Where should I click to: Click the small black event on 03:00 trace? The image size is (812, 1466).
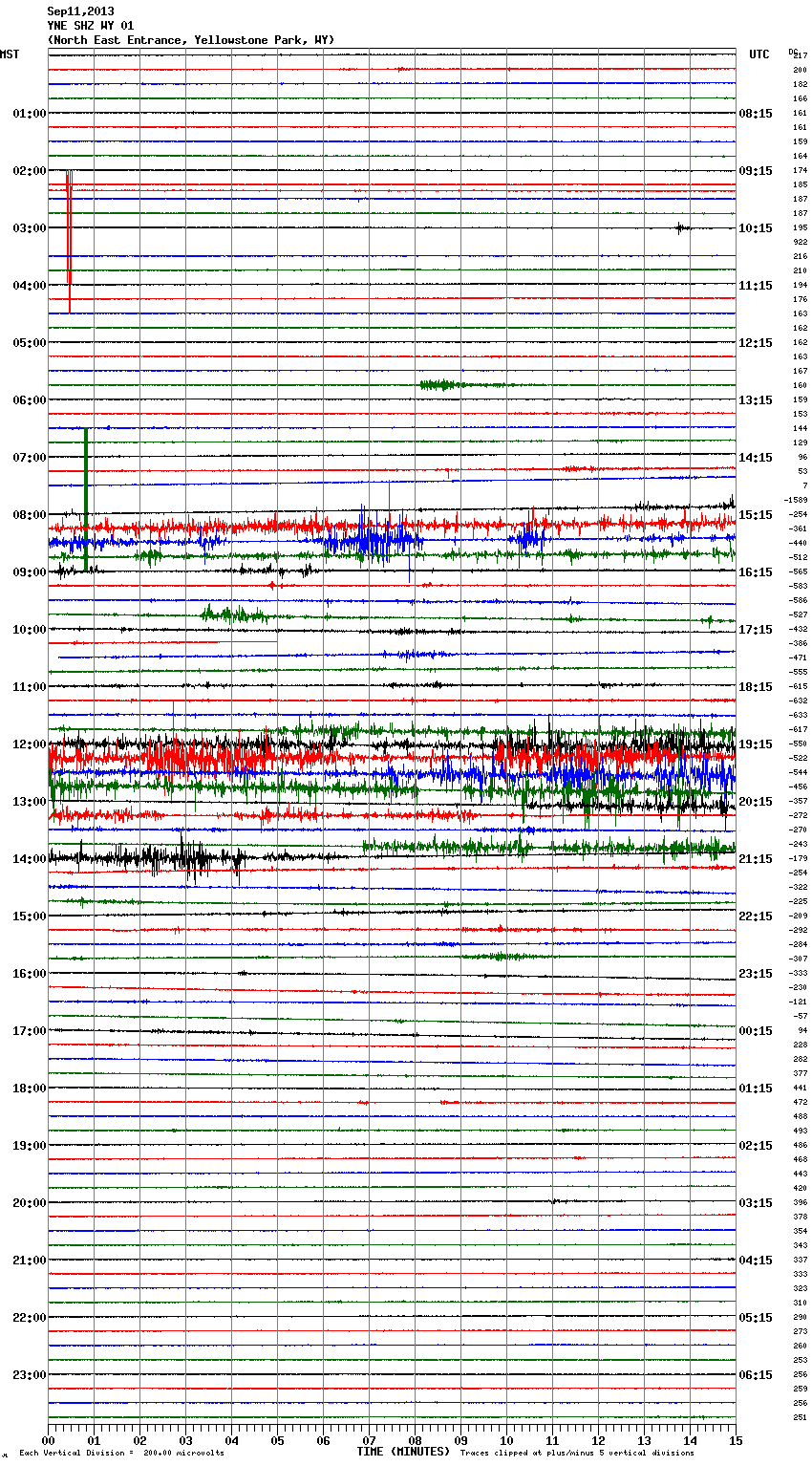(x=680, y=227)
